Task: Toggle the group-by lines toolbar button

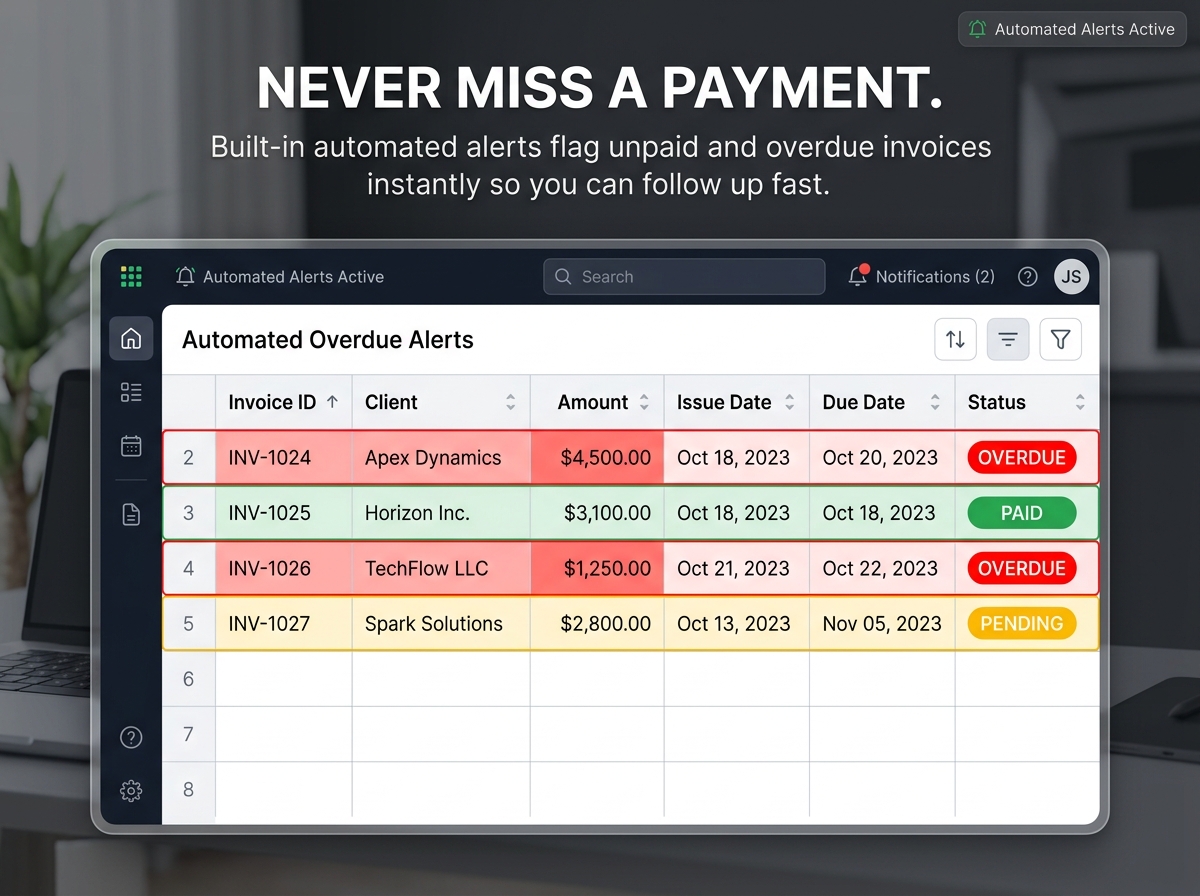Action: coord(1008,340)
